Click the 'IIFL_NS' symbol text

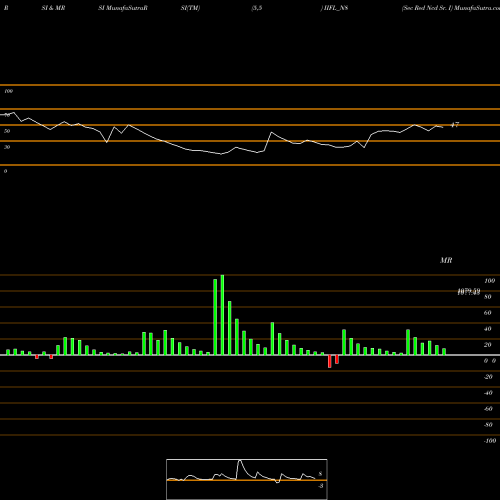(x=336, y=8)
